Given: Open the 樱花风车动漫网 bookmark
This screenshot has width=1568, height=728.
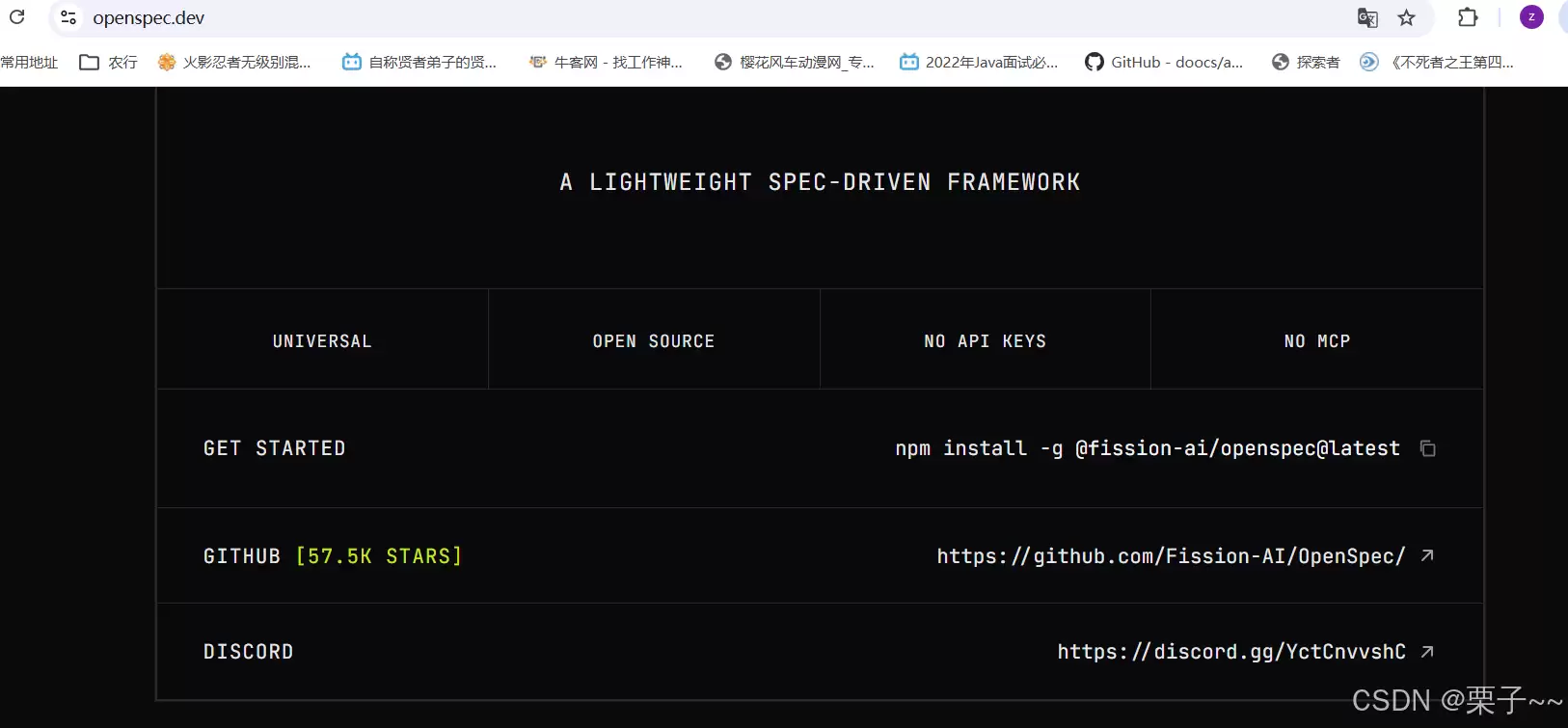Looking at the screenshot, I should pyautogui.click(x=795, y=63).
